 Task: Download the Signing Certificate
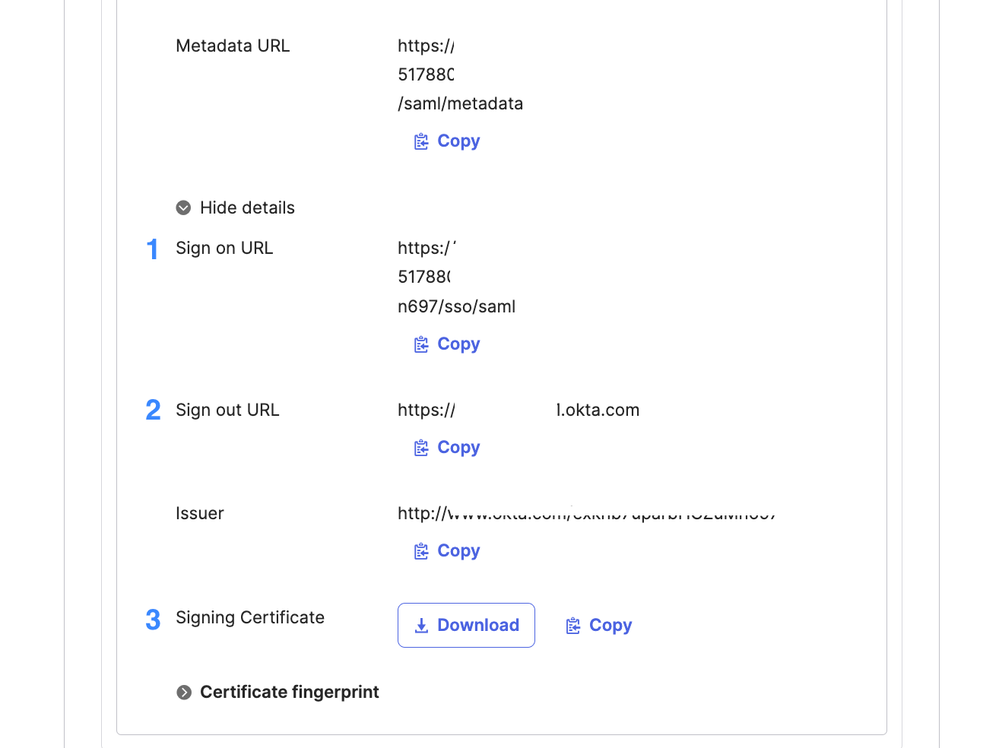coord(466,625)
